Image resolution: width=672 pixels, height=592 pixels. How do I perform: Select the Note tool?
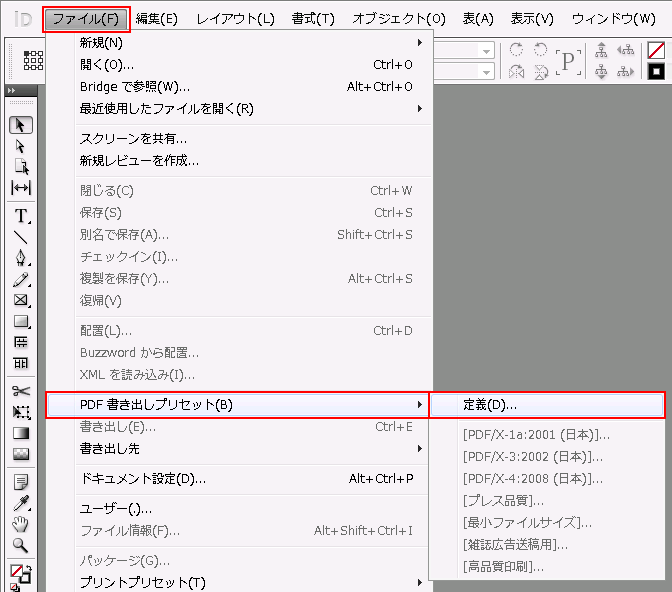[x=21, y=482]
